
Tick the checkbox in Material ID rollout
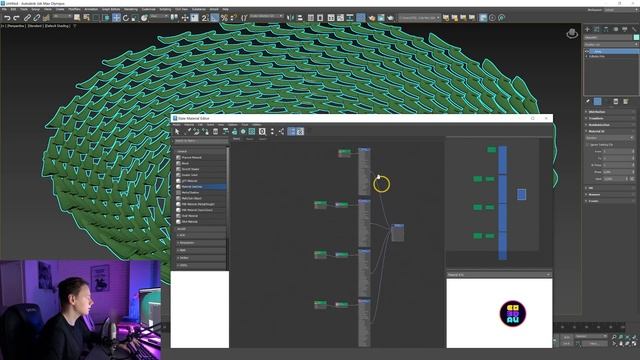click(x=588, y=144)
